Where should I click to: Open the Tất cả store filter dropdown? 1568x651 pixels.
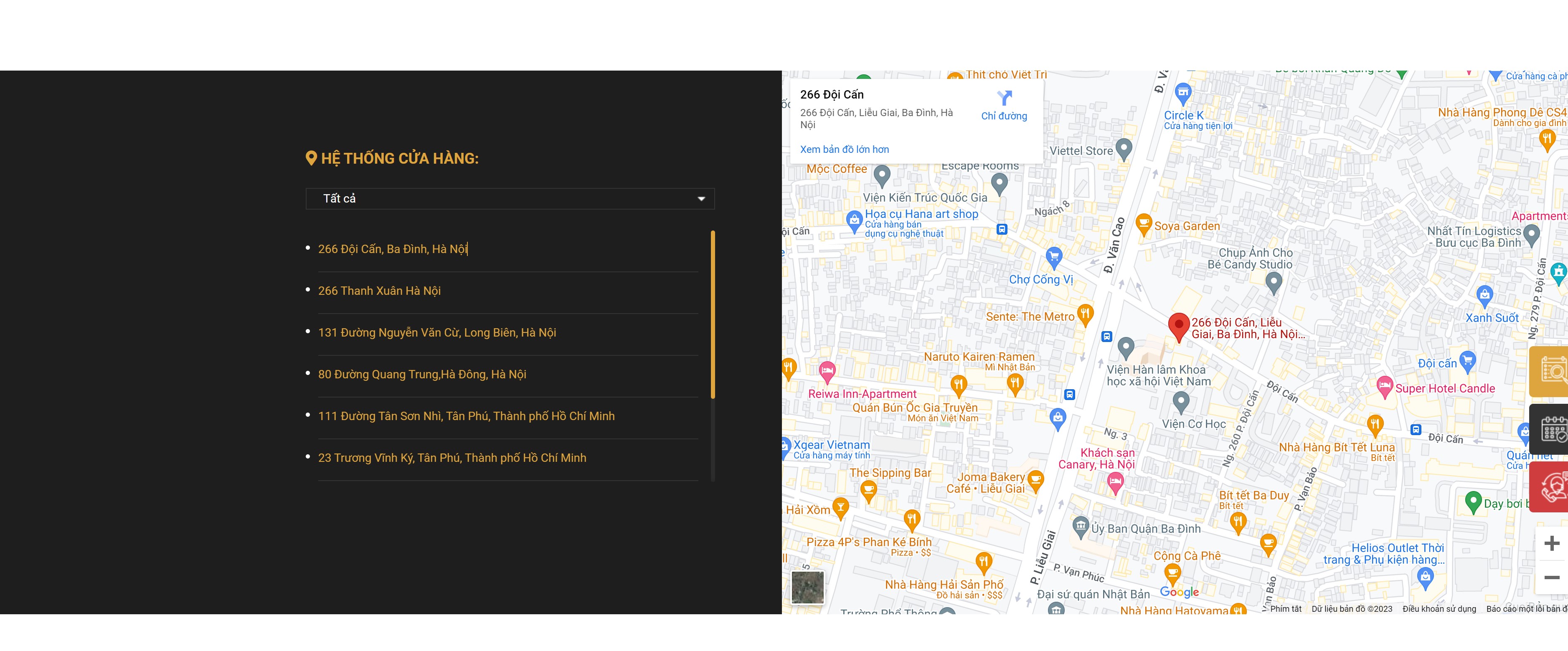coord(510,199)
